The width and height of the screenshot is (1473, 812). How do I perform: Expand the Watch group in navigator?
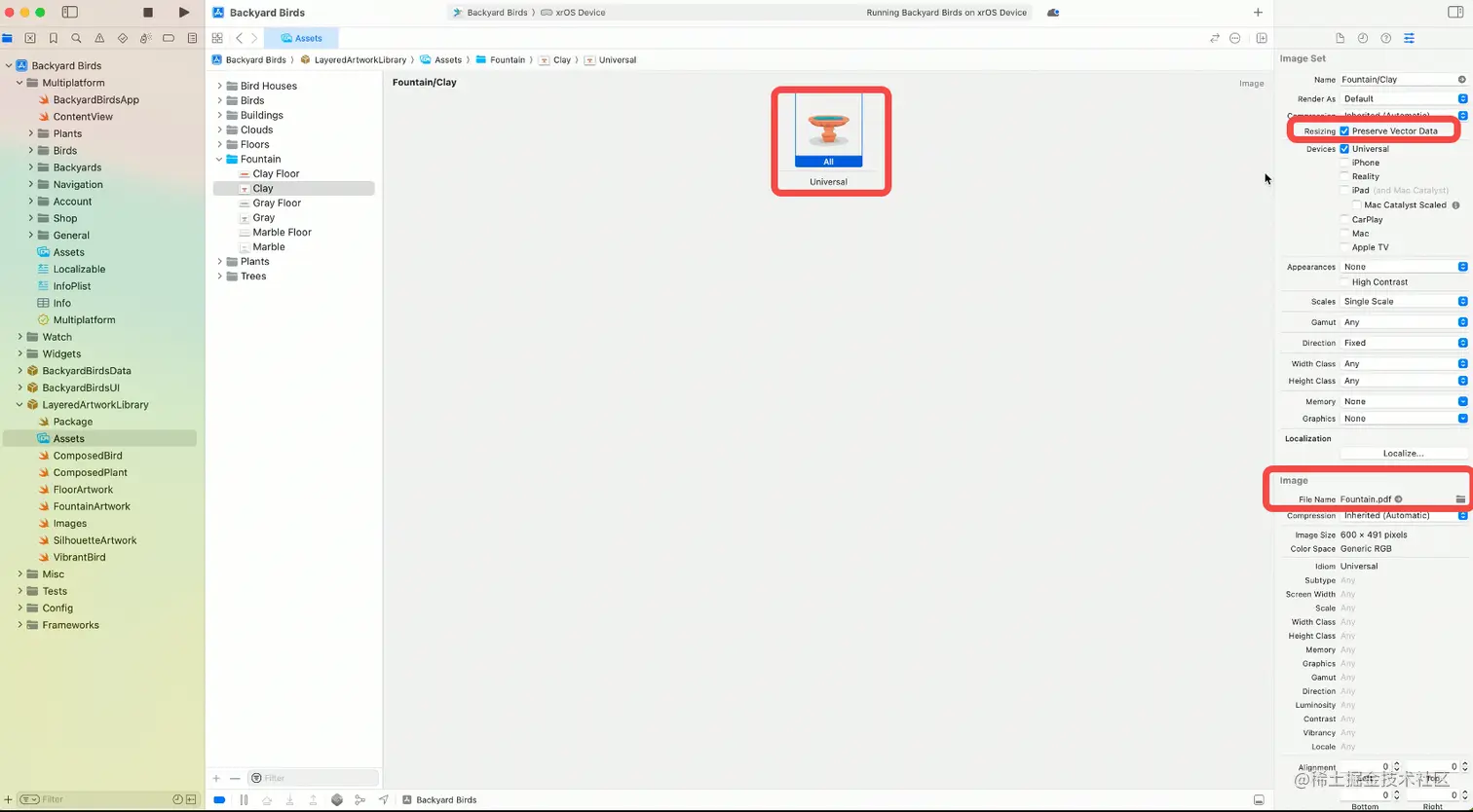[19, 337]
